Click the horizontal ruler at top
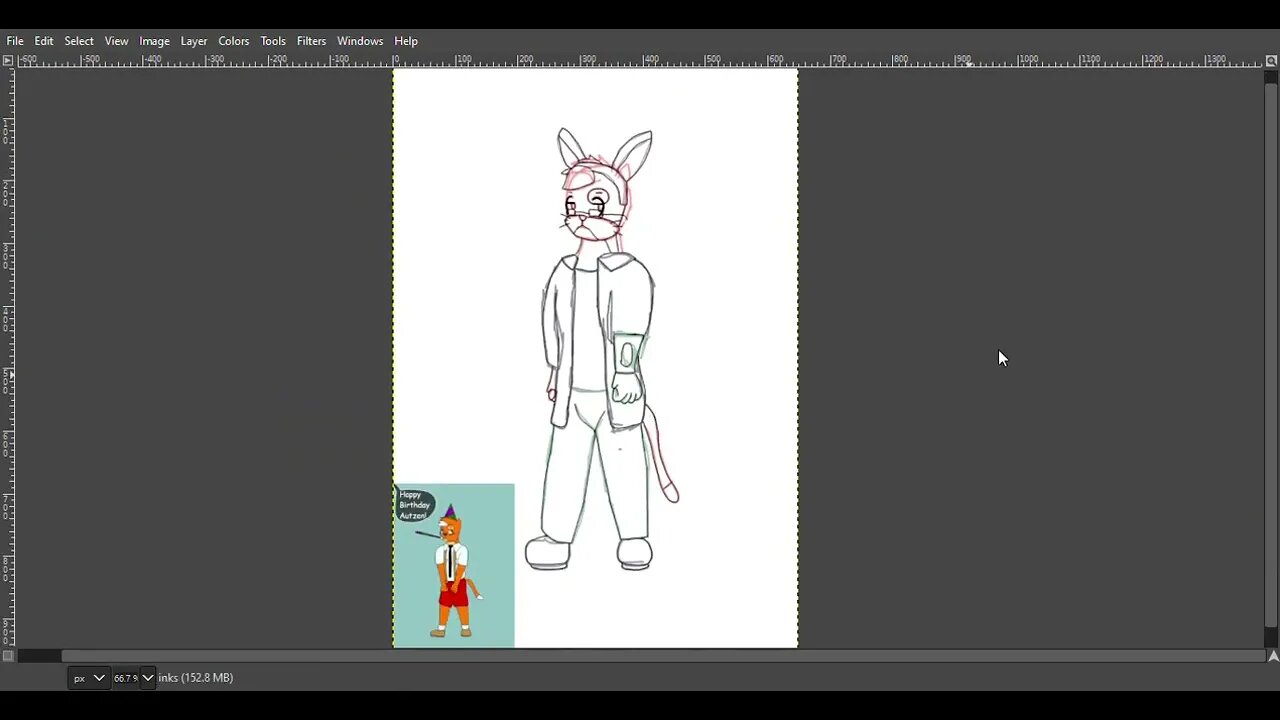The image size is (1280, 720). [x=640, y=61]
